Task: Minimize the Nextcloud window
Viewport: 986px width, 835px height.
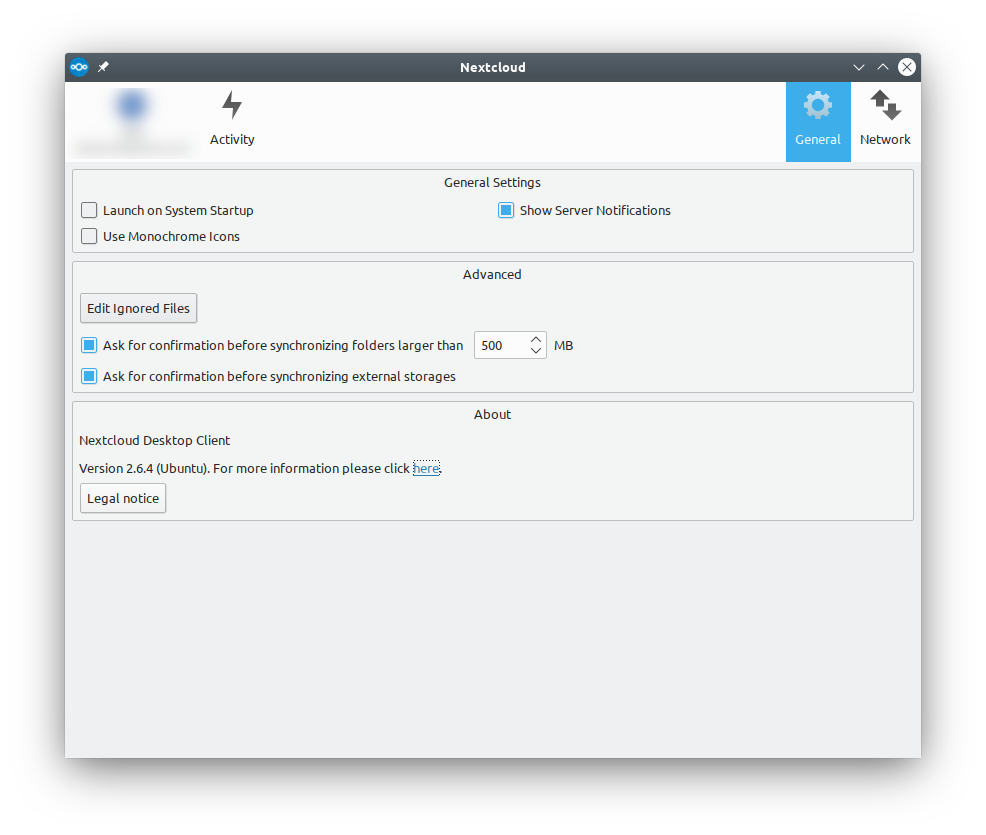Action: point(858,67)
